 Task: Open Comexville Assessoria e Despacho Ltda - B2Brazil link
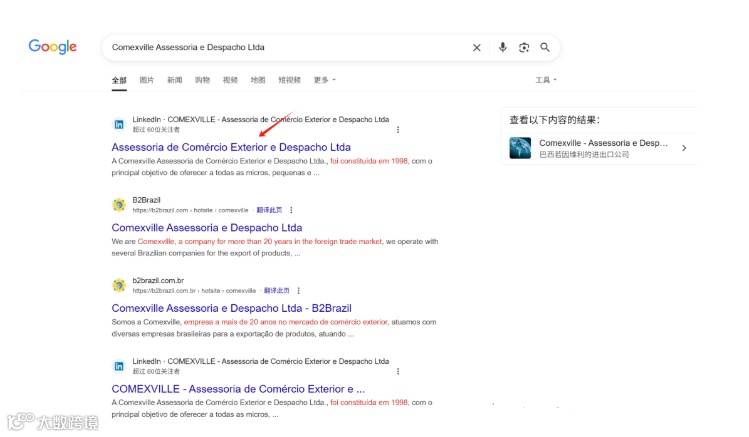[x=232, y=309]
